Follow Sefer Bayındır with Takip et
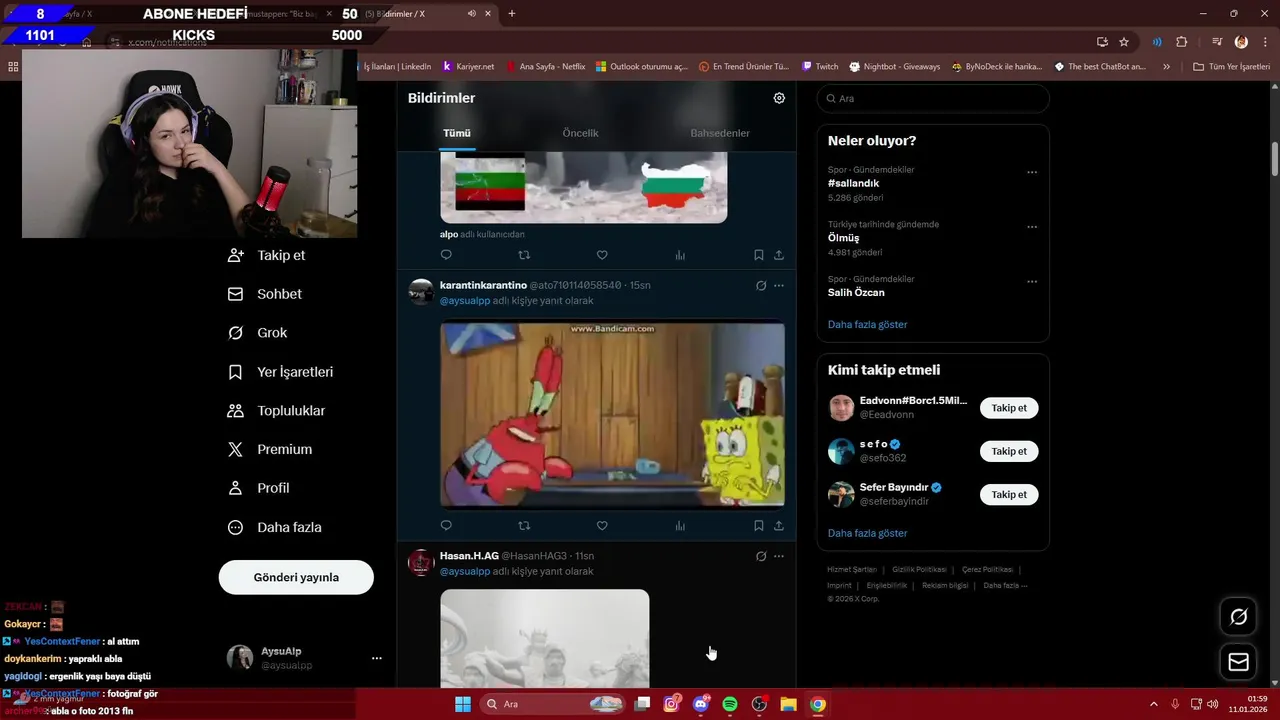The image size is (1280, 720). pyautogui.click(x=1009, y=494)
